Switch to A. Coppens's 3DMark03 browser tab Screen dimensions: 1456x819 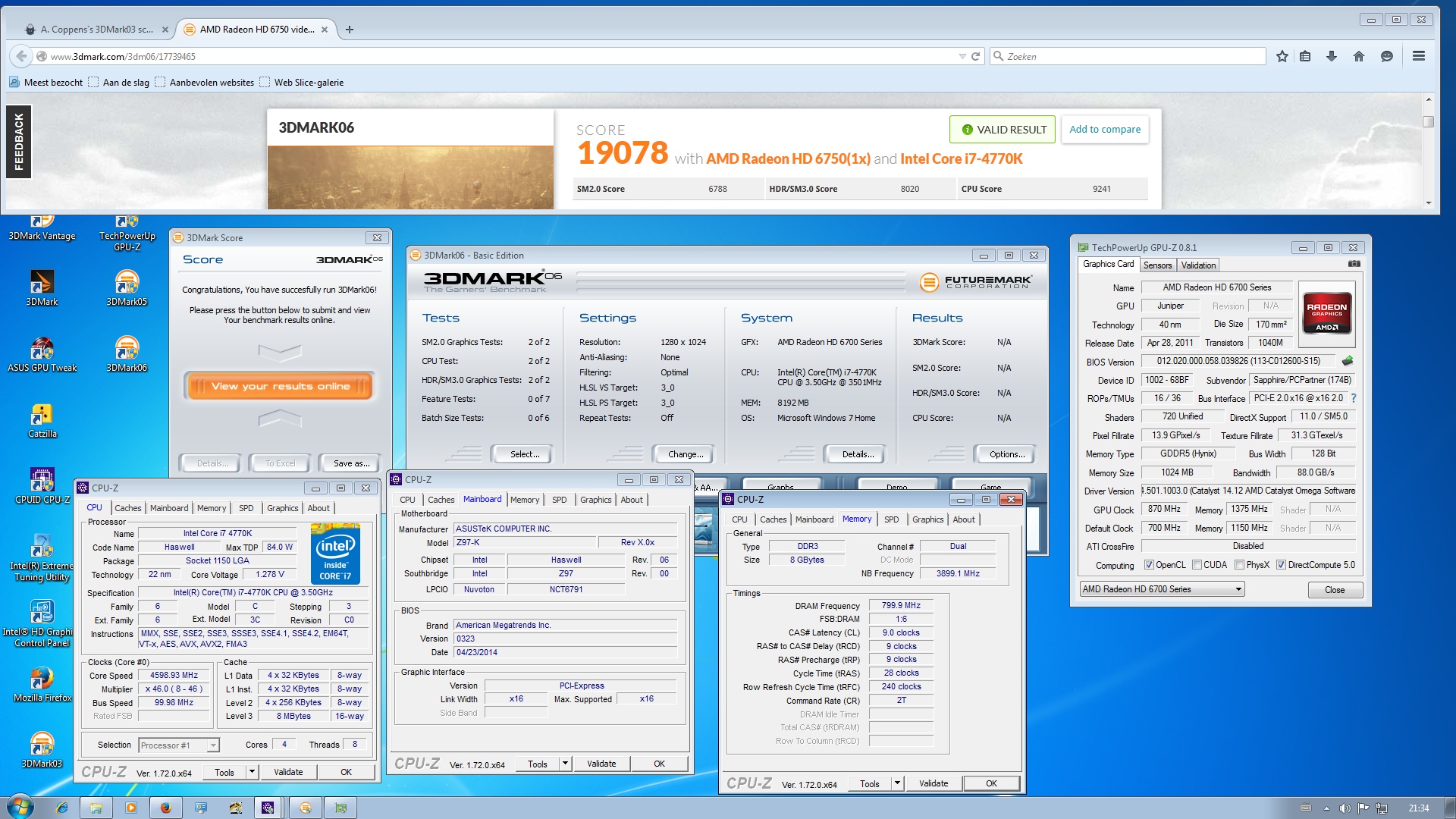(97, 30)
